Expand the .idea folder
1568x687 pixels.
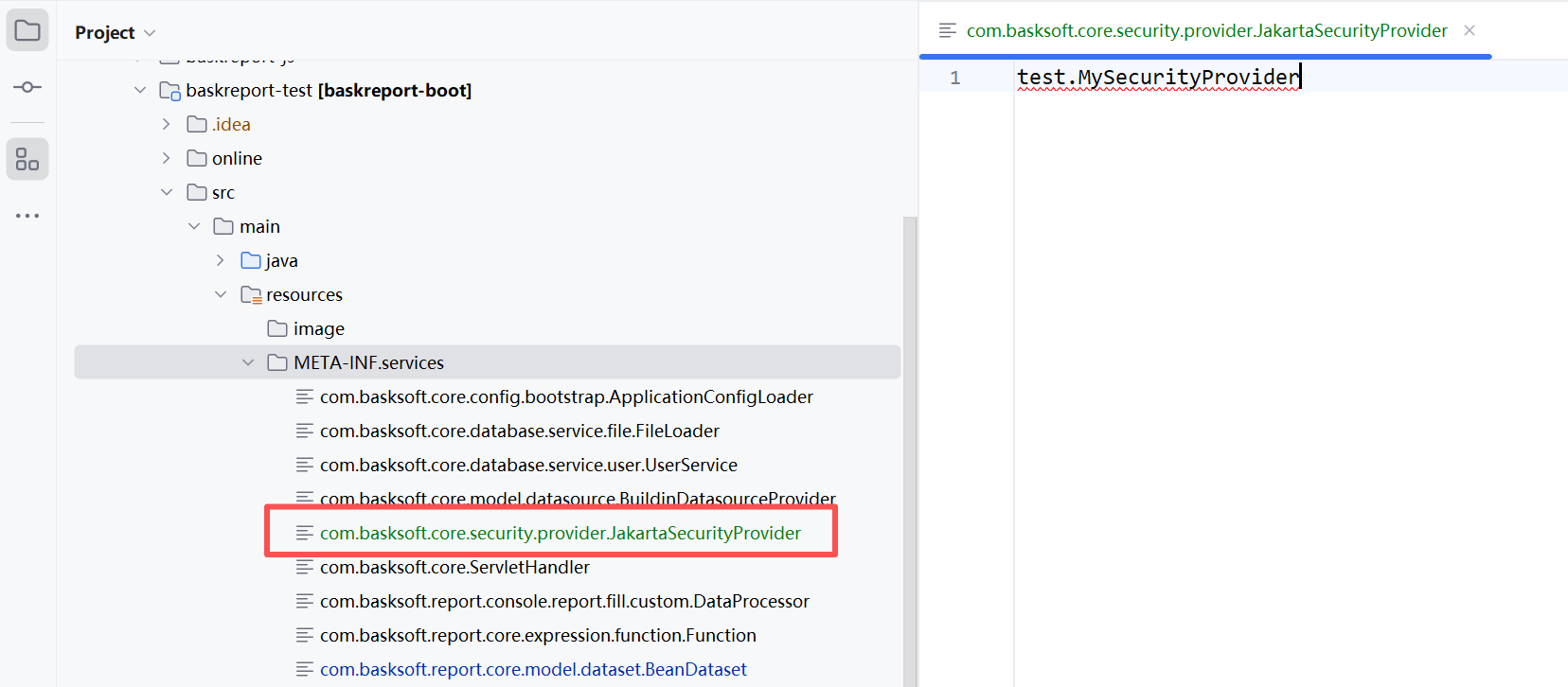pyautogui.click(x=167, y=124)
